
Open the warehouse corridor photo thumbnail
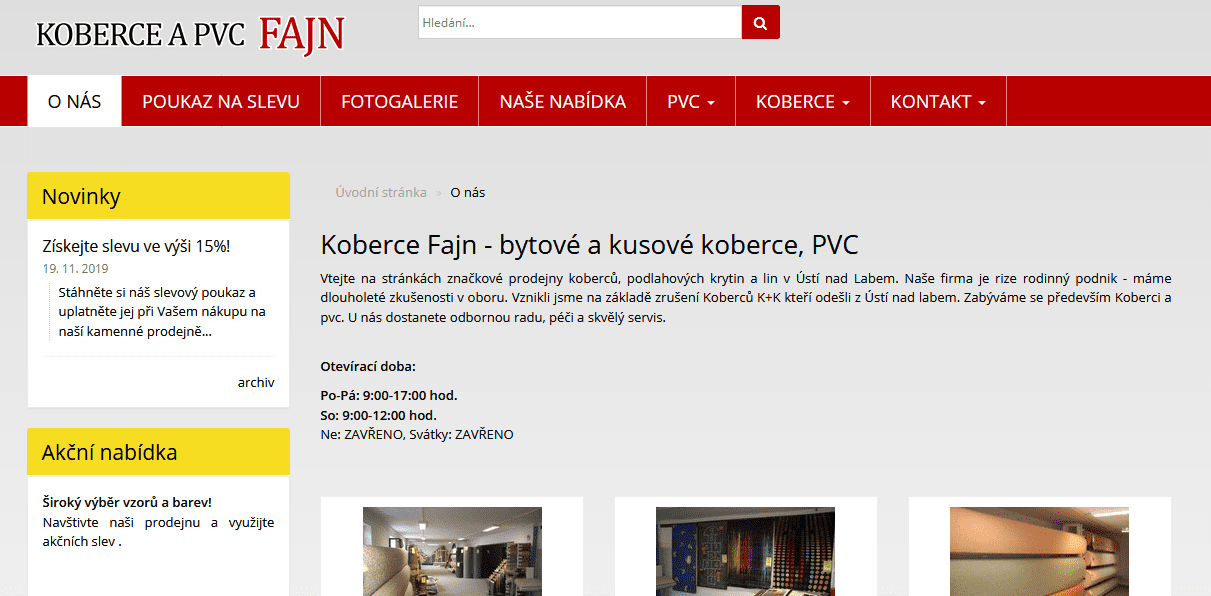[452, 551]
